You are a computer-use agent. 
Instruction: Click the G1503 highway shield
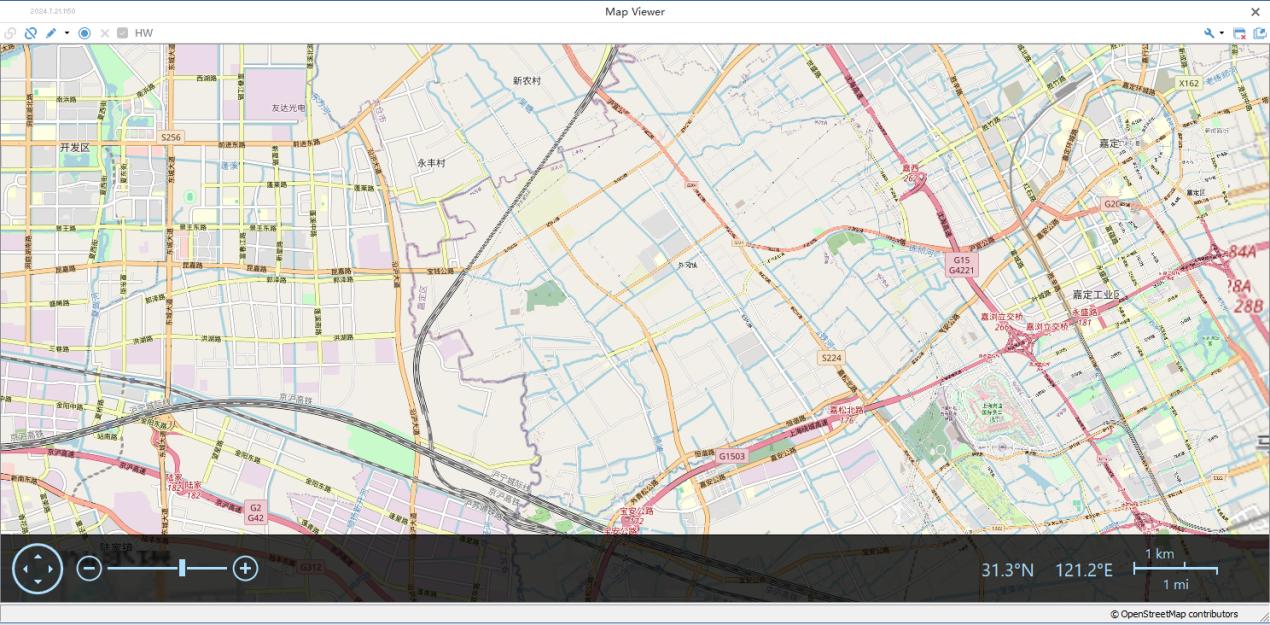[732, 456]
